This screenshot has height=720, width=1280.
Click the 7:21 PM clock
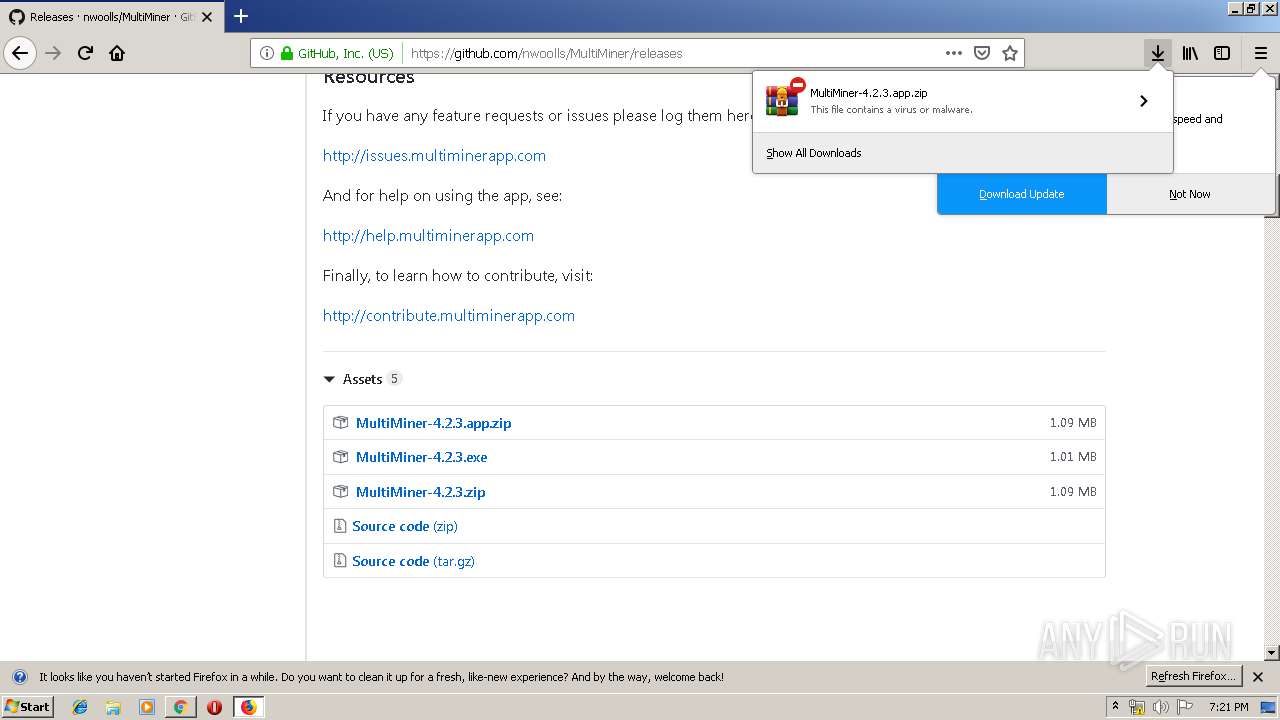1228,707
